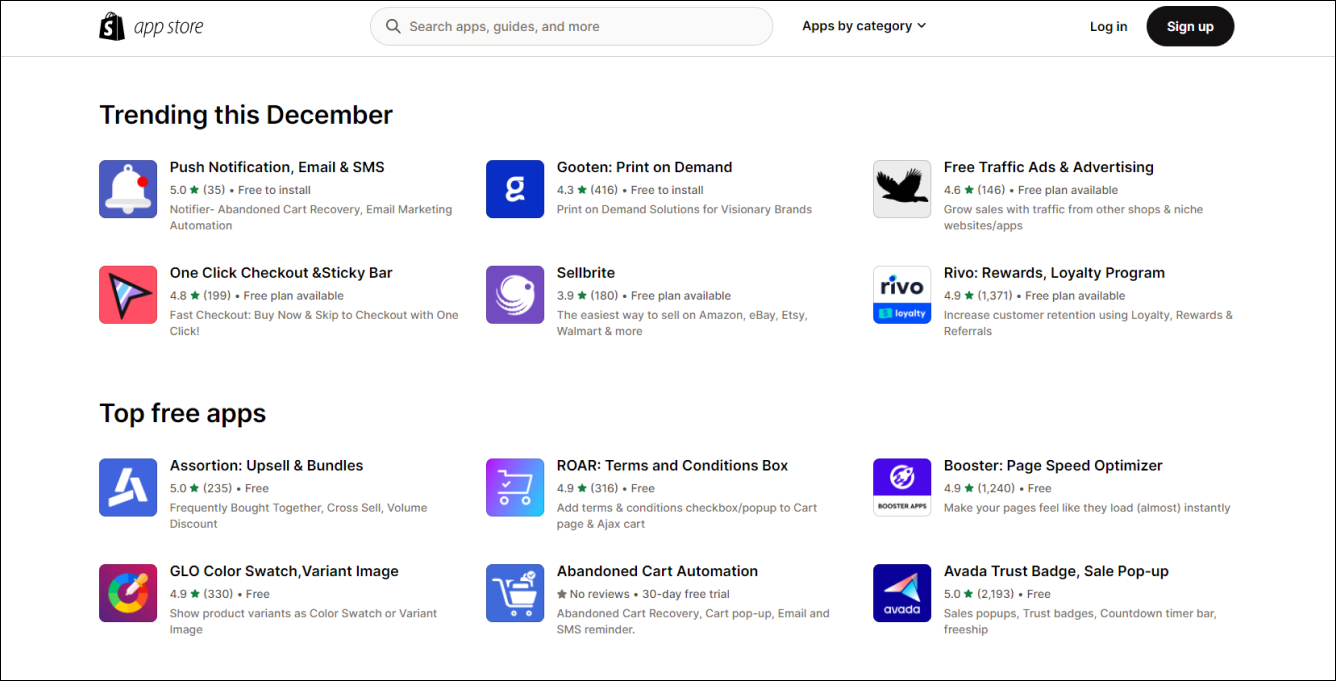The width and height of the screenshot is (1336, 681).
Task: Open the Assortion app icon
Action: tap(128, 488)
